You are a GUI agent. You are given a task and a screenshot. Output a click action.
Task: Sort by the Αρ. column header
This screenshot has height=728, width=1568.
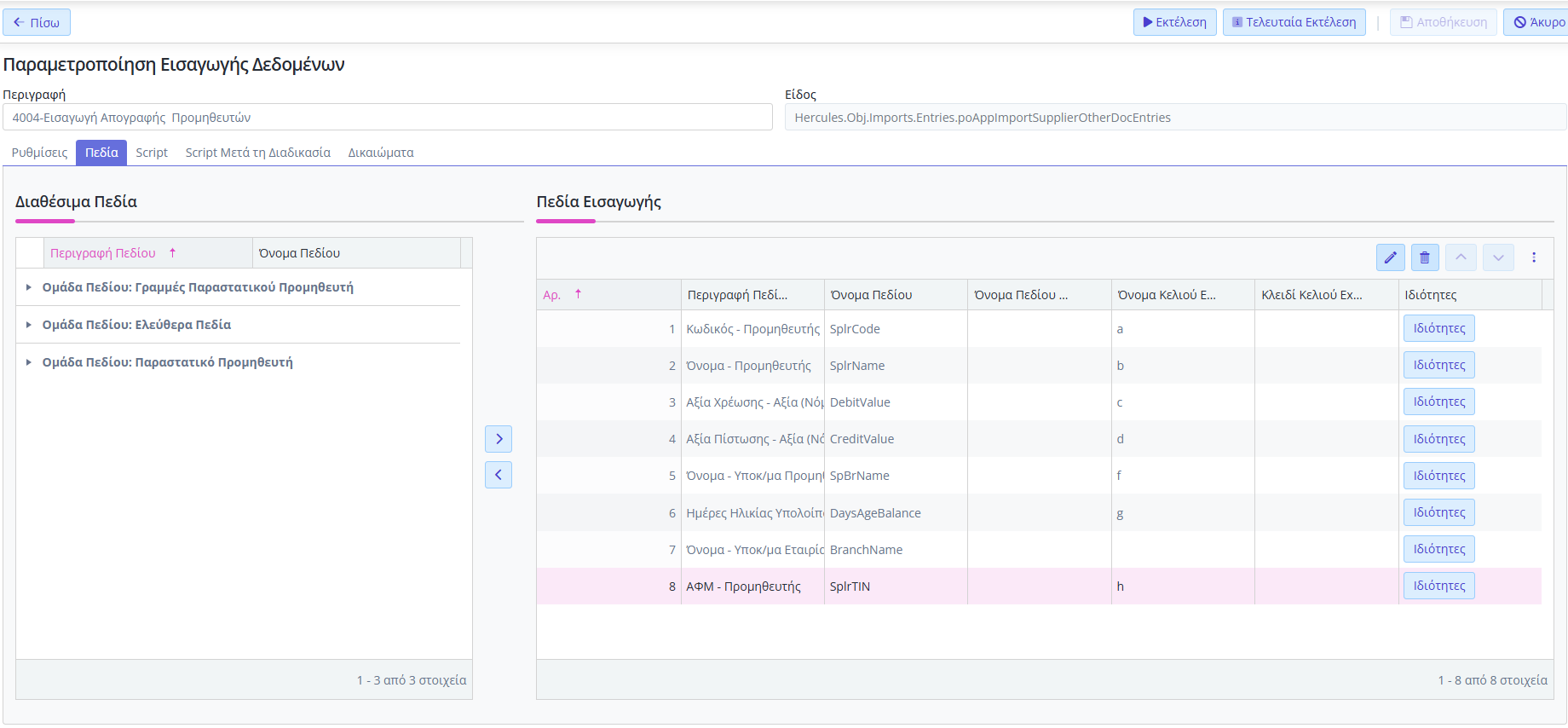click(552, 295)
